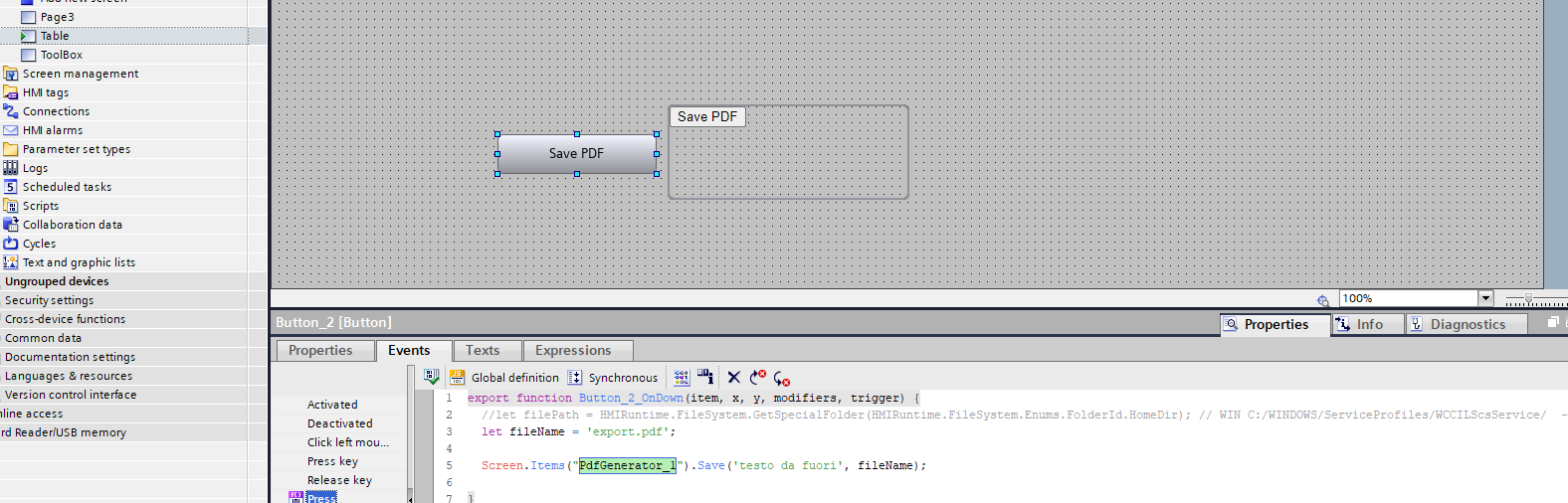Open Global definition in script editor
The height and width of the screenshot is (503, 1568).
tap(514, 378)
